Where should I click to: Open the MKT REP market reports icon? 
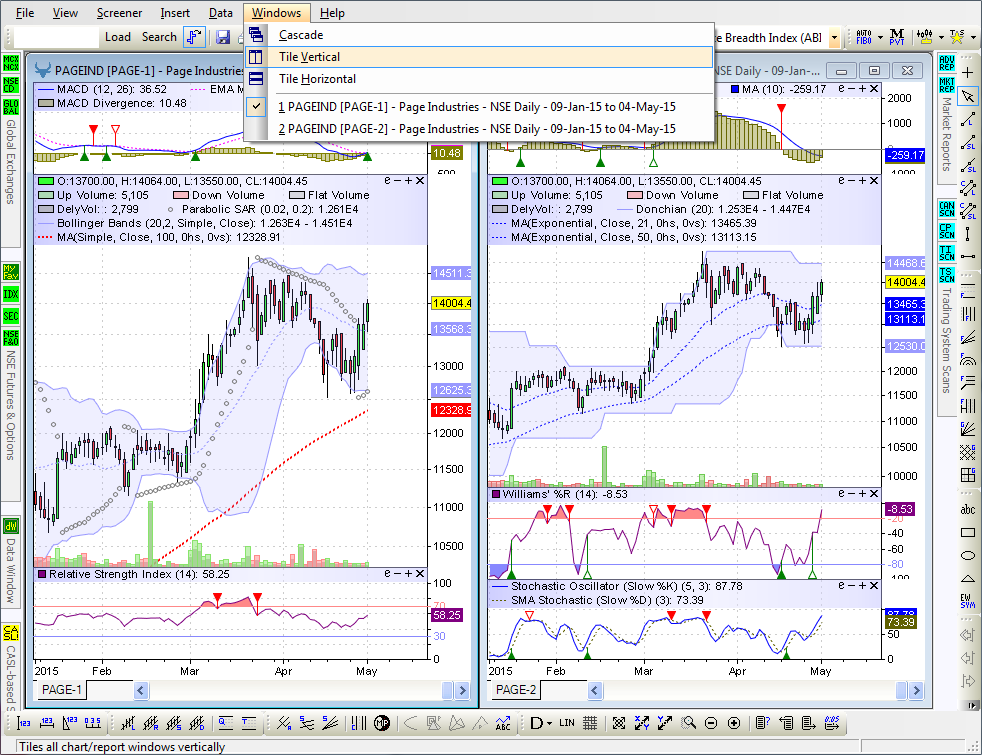pos(946,85)
